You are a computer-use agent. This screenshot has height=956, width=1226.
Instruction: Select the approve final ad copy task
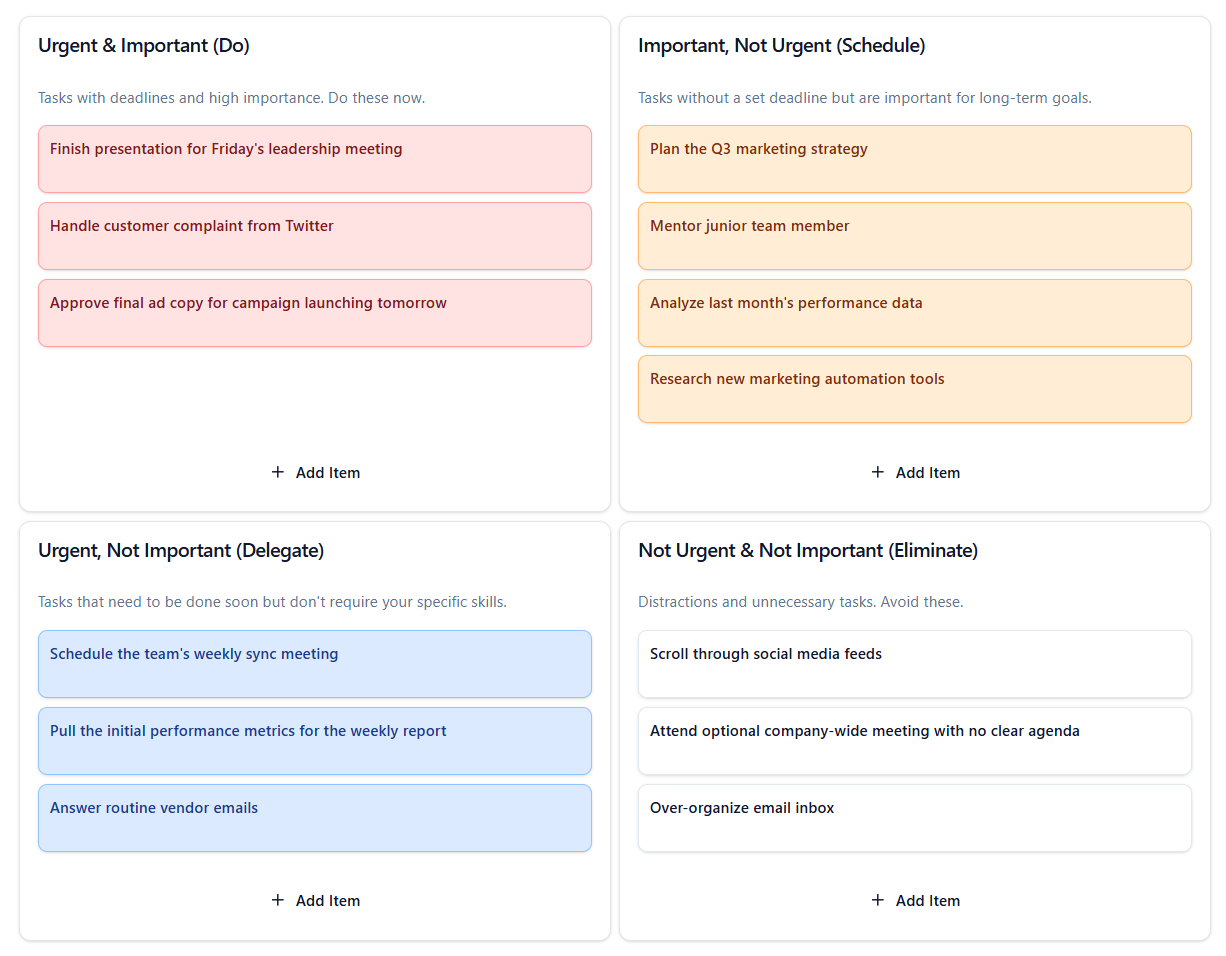point(314,313)
